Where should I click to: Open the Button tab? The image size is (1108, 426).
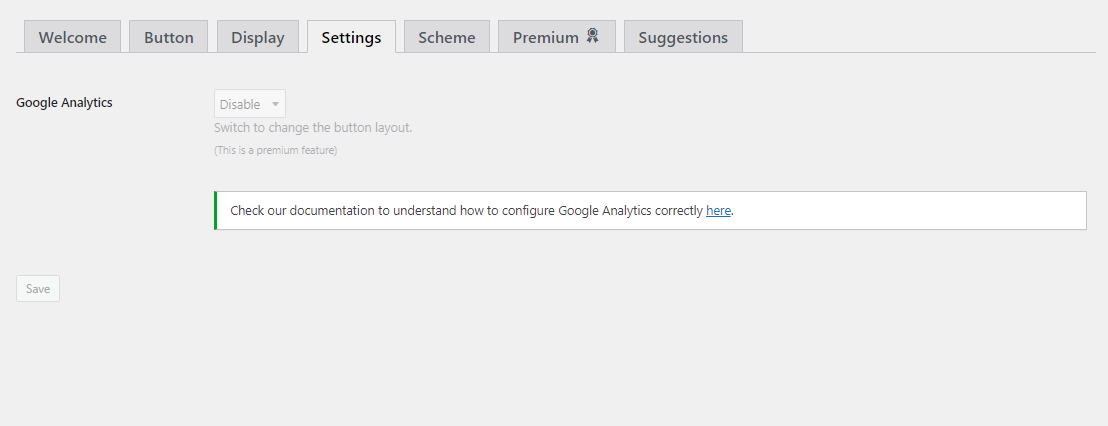[x=169, y=37]
